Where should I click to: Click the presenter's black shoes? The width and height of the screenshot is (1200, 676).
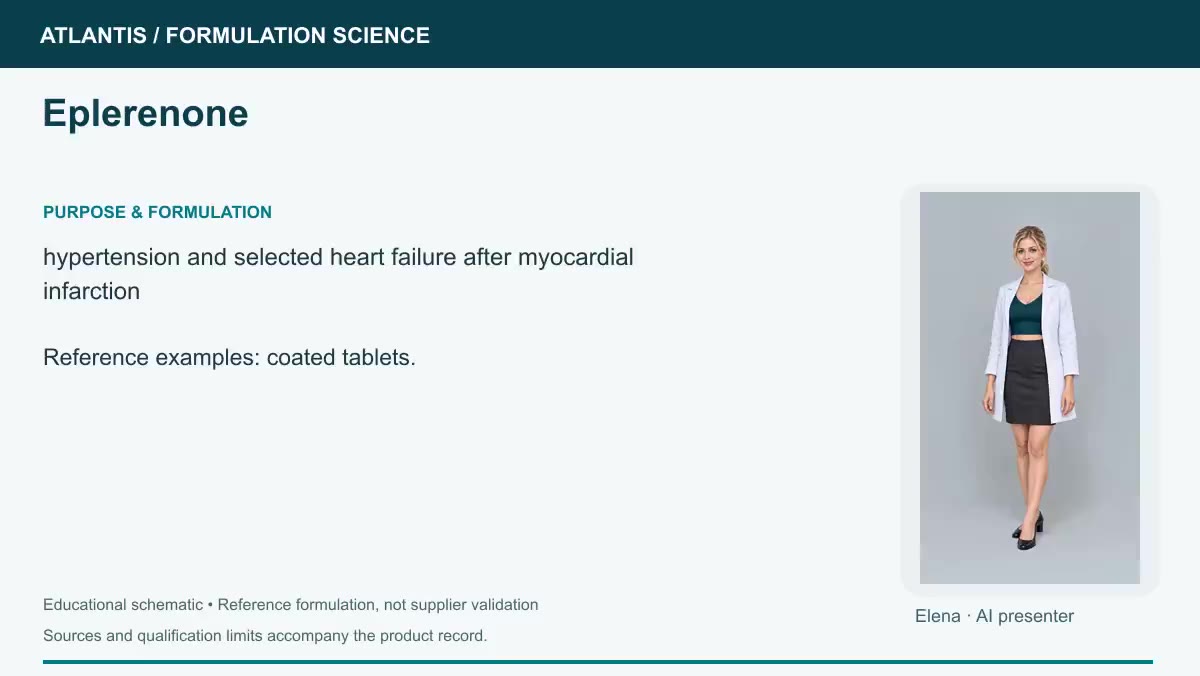point(1028,531)
